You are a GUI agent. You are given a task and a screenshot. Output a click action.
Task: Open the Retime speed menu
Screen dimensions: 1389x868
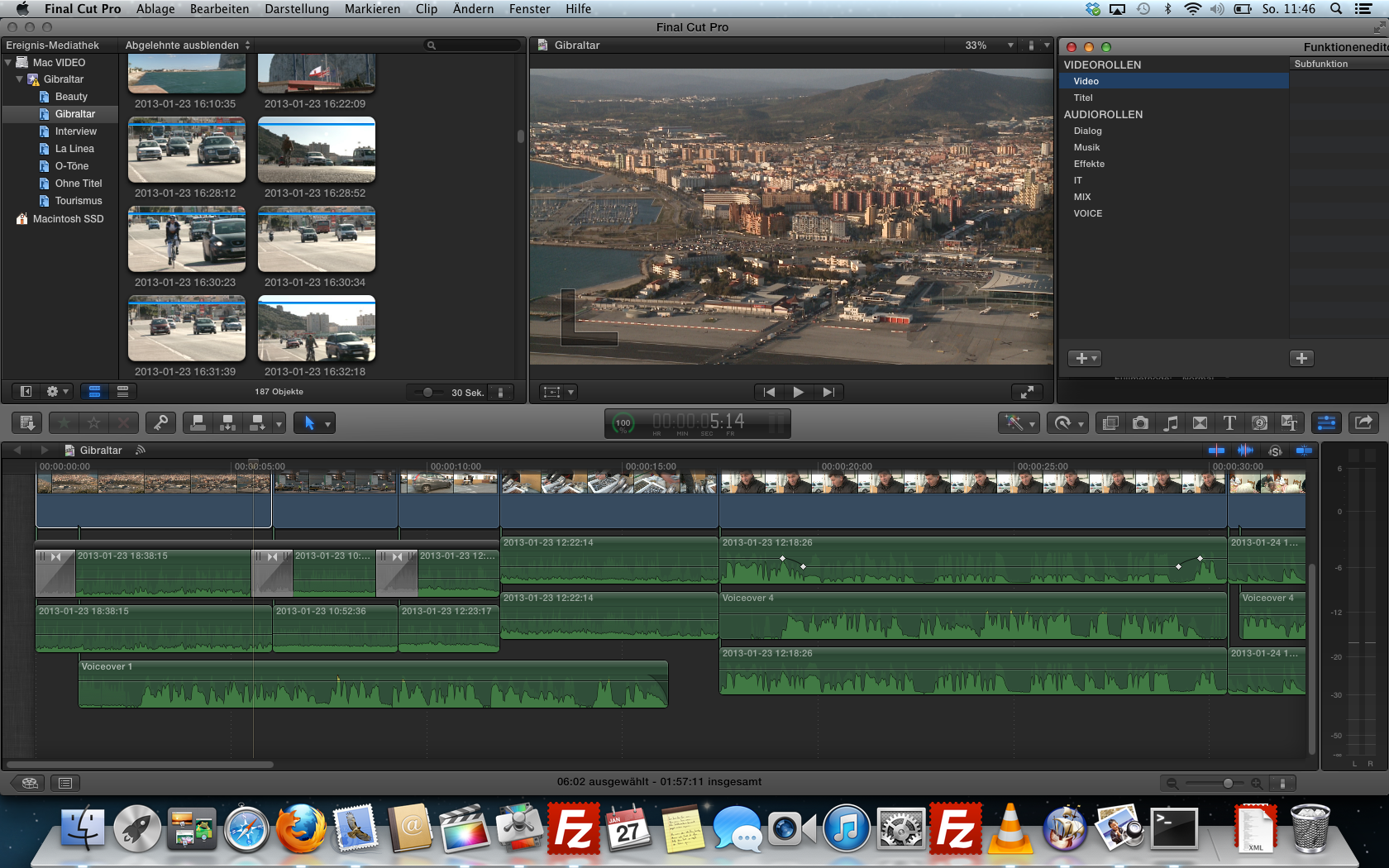point(1067,423)
